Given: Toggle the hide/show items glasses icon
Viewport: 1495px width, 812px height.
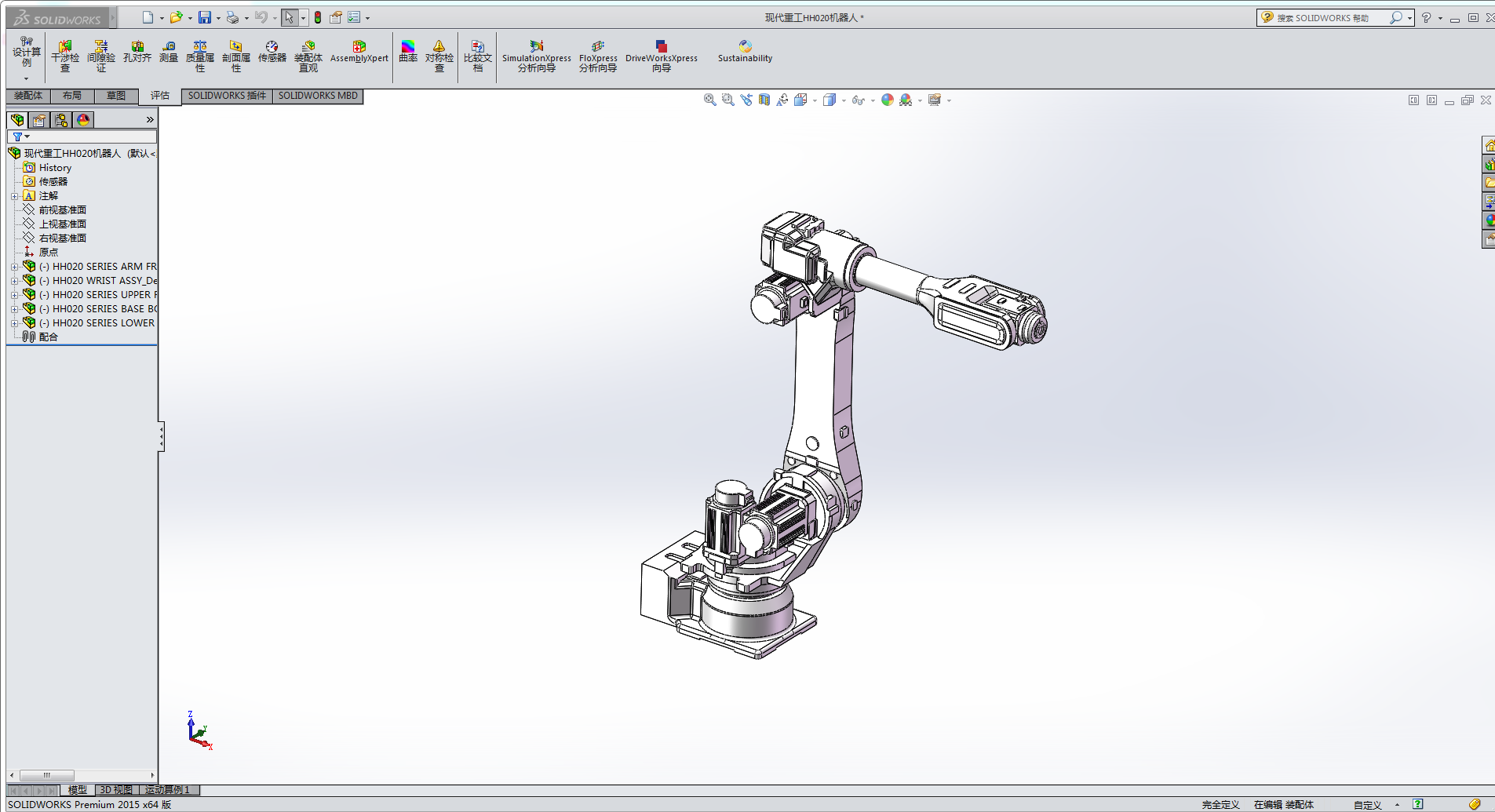Looking at the screenshot, I should [x=858, y=100].
